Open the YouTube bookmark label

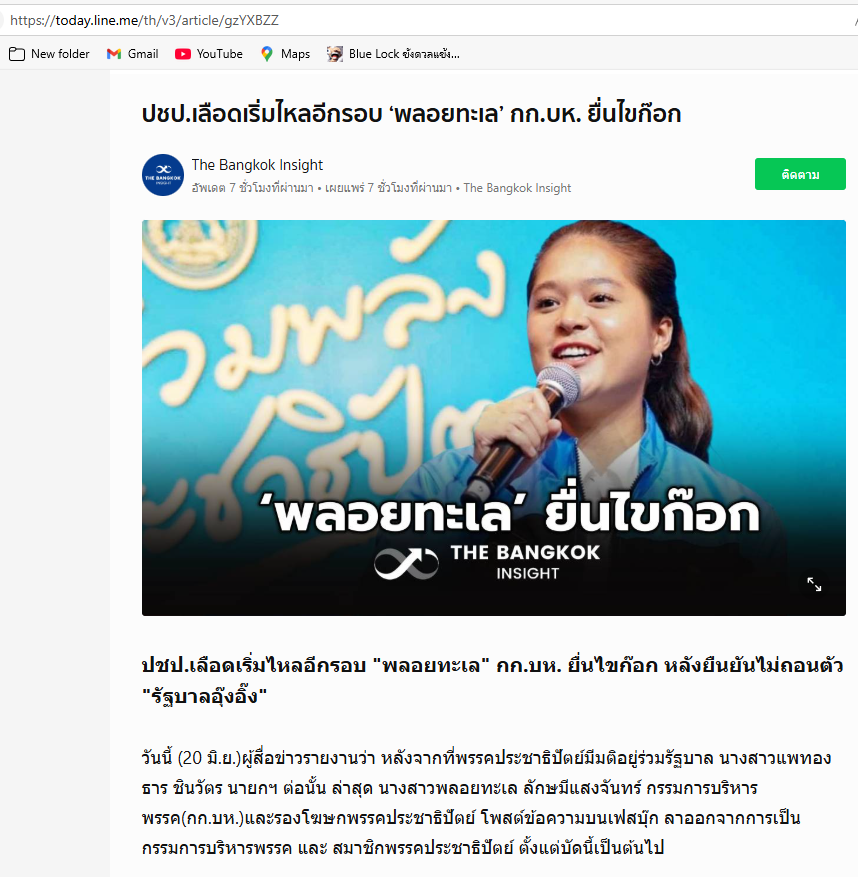(x=220, y=54)
